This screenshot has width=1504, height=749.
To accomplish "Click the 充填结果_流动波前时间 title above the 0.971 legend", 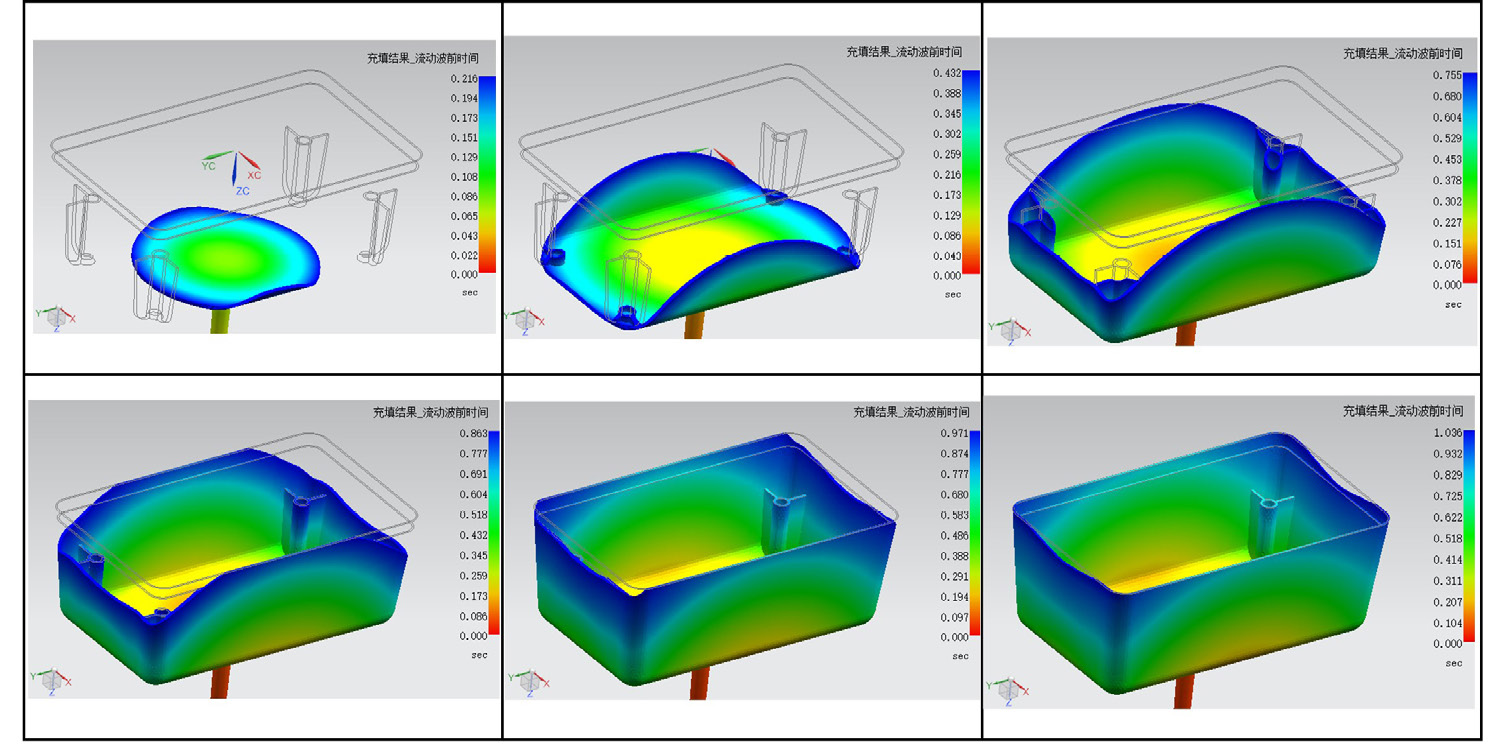I will [x=911, y=412].
